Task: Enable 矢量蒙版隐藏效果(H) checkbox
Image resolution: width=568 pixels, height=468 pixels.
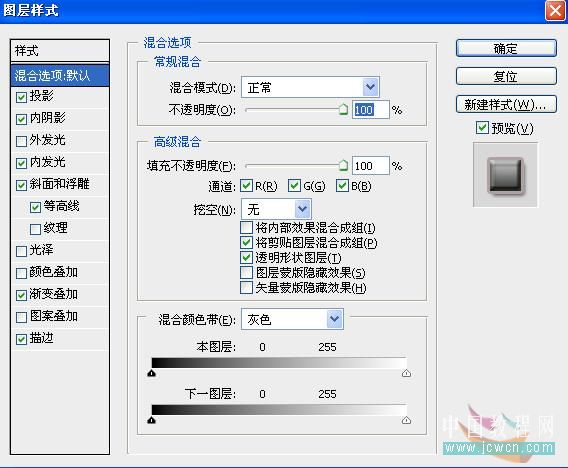Action: [x=246, y=288]
